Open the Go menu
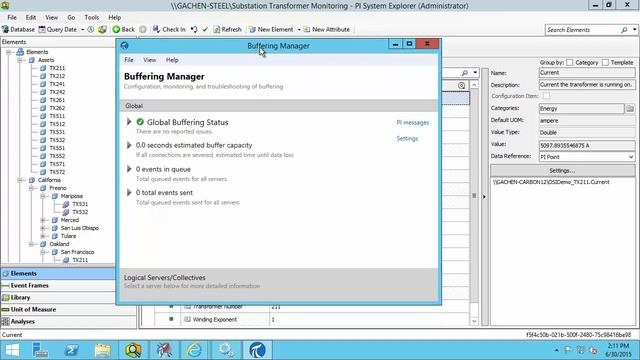Screen dimensions: 640x360 click(71, 18)
